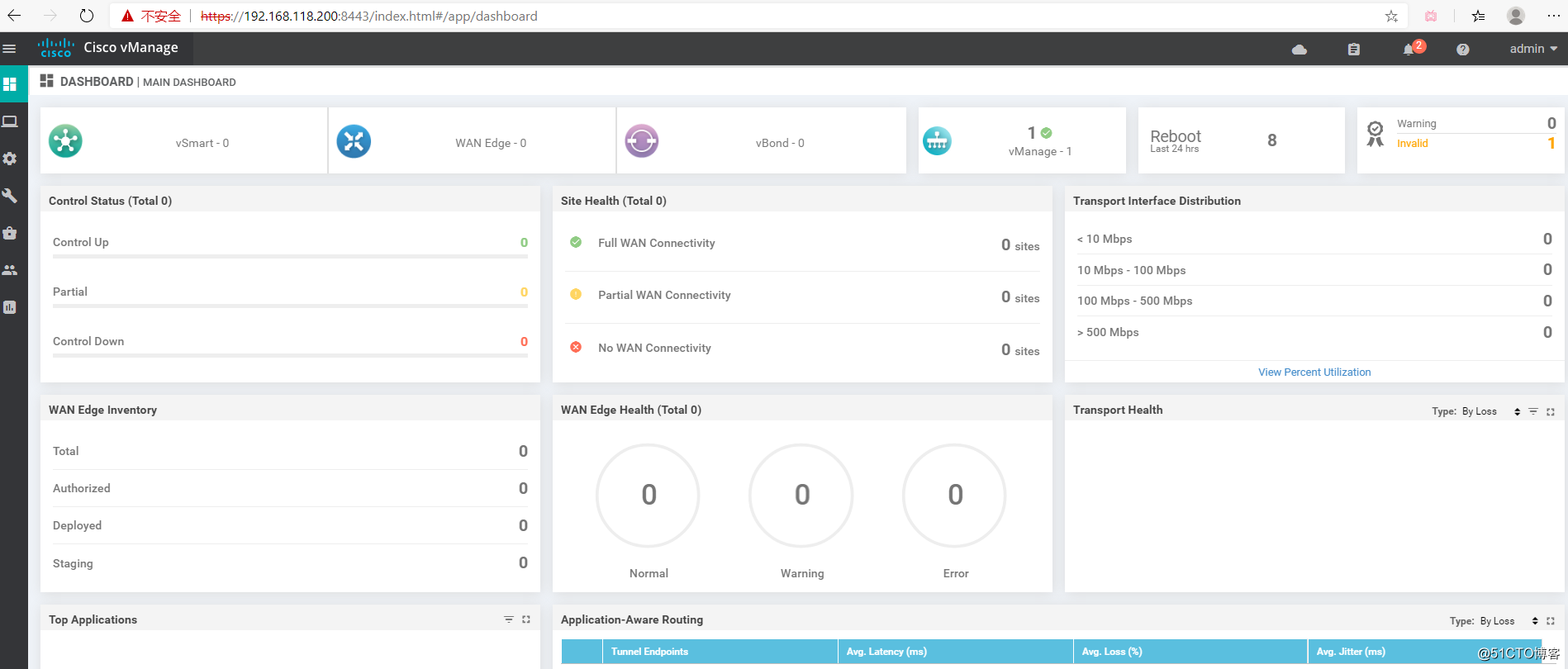Sort by Avg. Loss (%) column
Image resolution: width=1568 pixels, height=669 pixels.
point(1190,652)
